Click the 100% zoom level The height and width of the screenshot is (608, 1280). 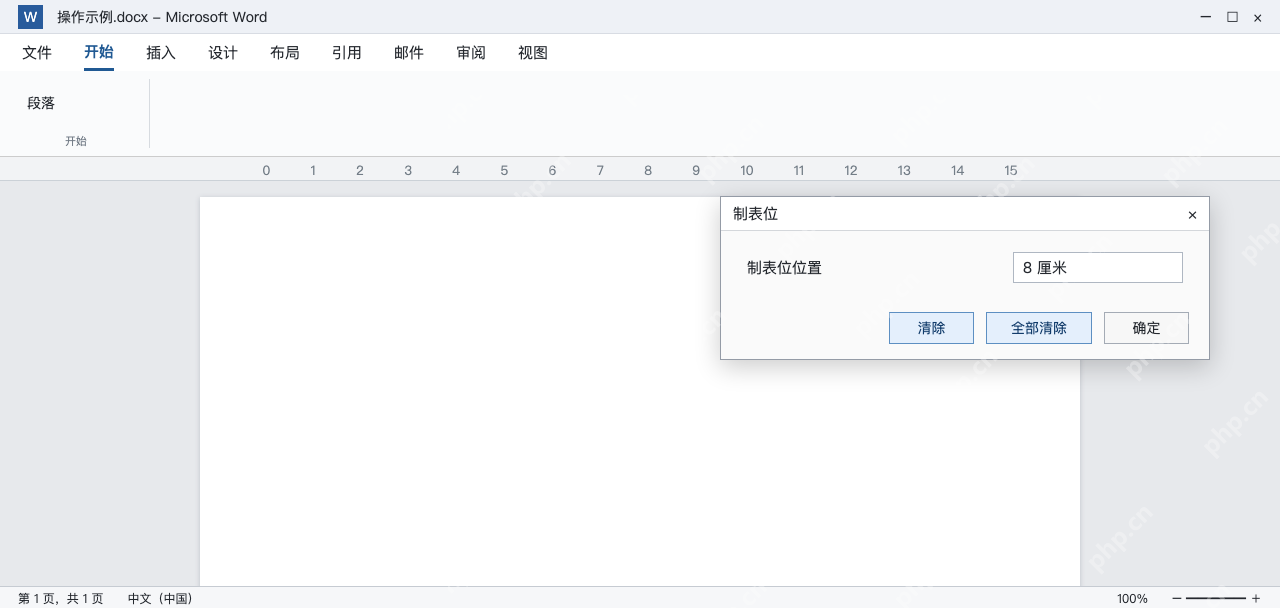[x=1132, y=598]
